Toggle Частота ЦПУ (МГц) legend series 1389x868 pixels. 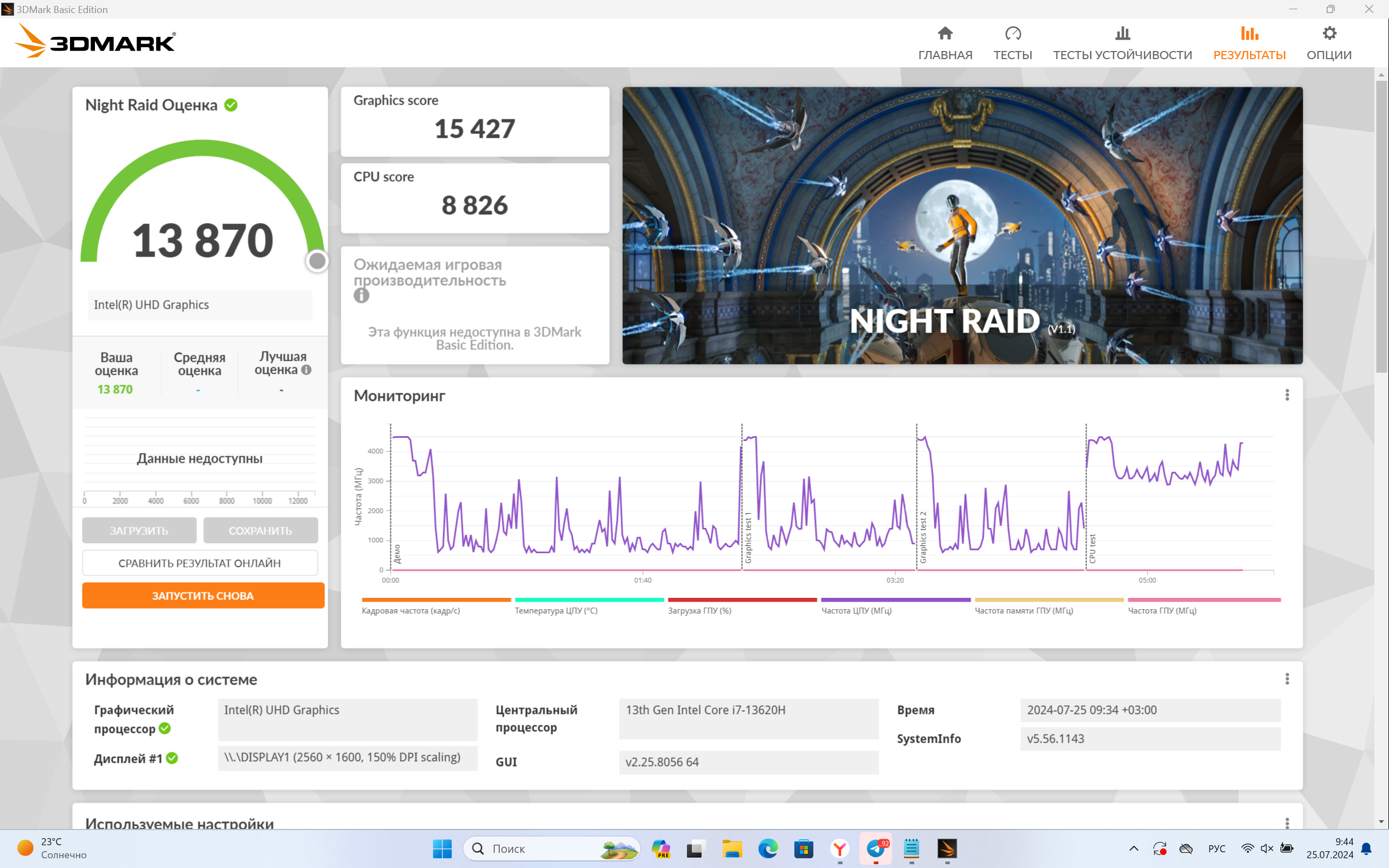pyautogui.click(x=895, y=606)
